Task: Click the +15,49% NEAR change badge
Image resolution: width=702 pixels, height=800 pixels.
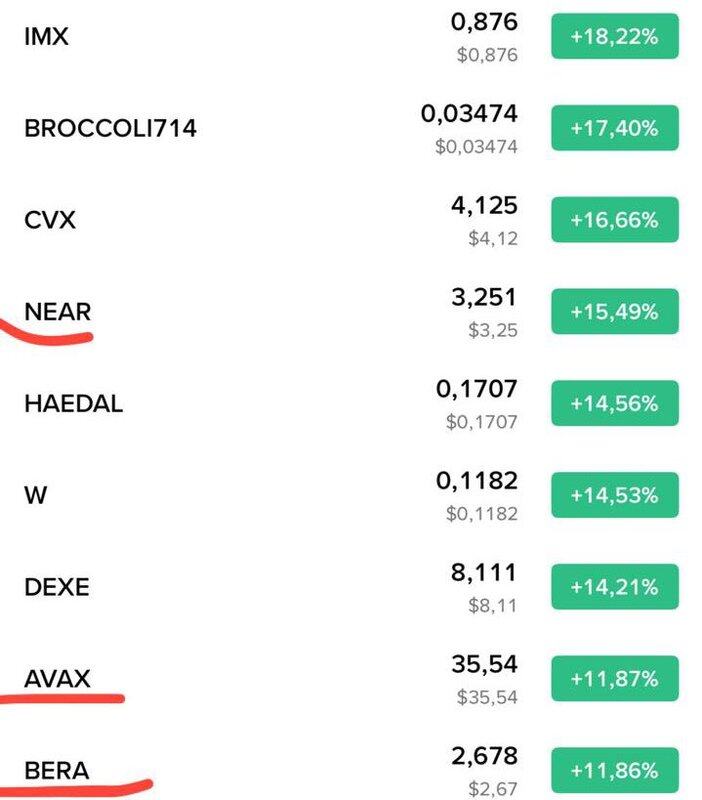Action: pos(615,312)
